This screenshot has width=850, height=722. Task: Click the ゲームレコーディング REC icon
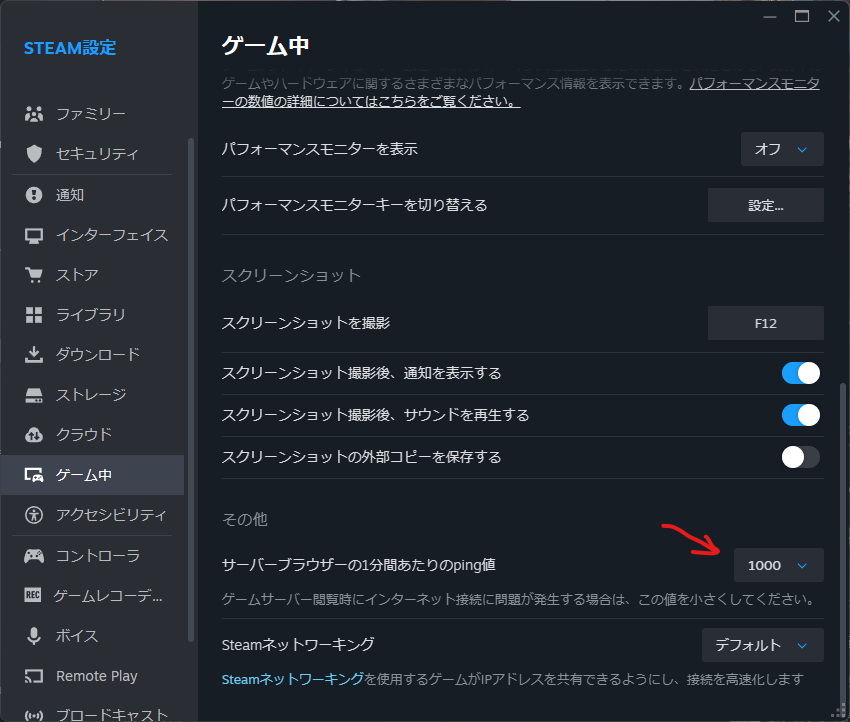33,595
